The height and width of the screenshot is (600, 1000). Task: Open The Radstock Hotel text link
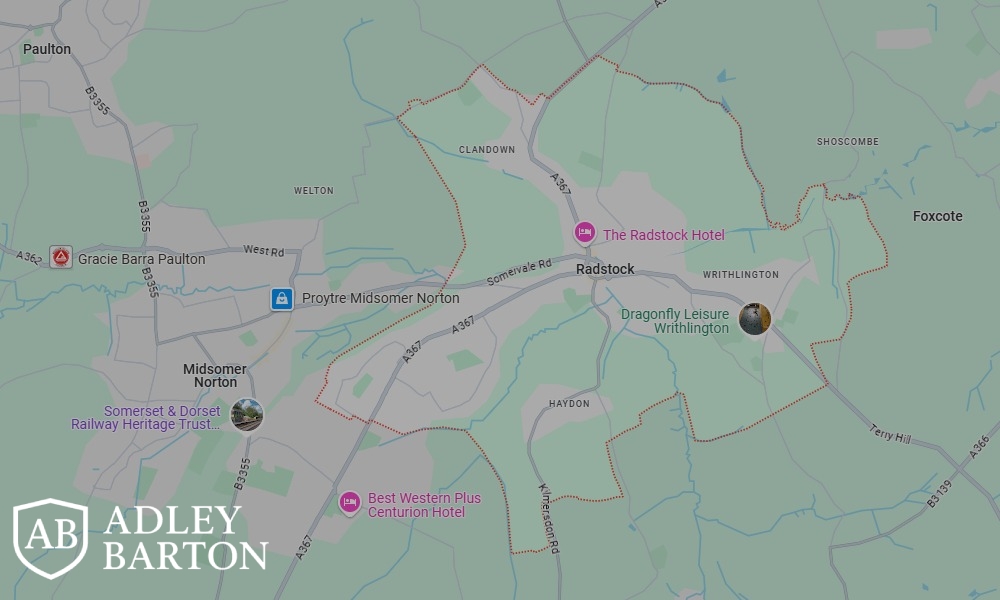[x=664, y=235]
